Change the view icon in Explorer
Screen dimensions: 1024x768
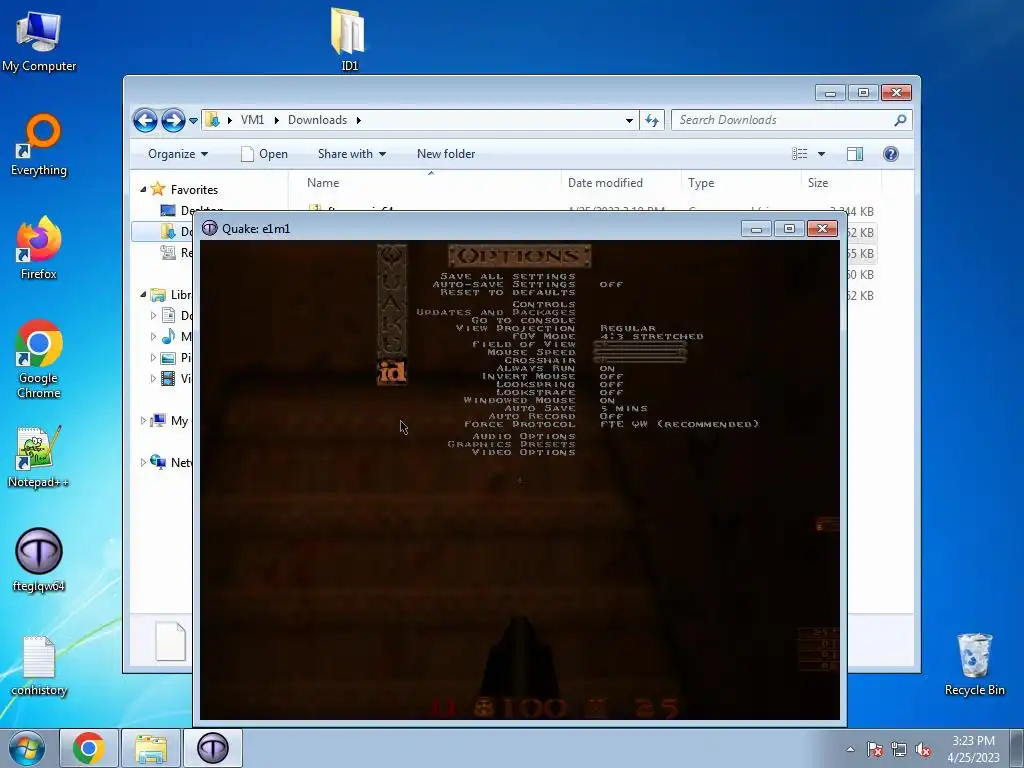coord(800,154)
